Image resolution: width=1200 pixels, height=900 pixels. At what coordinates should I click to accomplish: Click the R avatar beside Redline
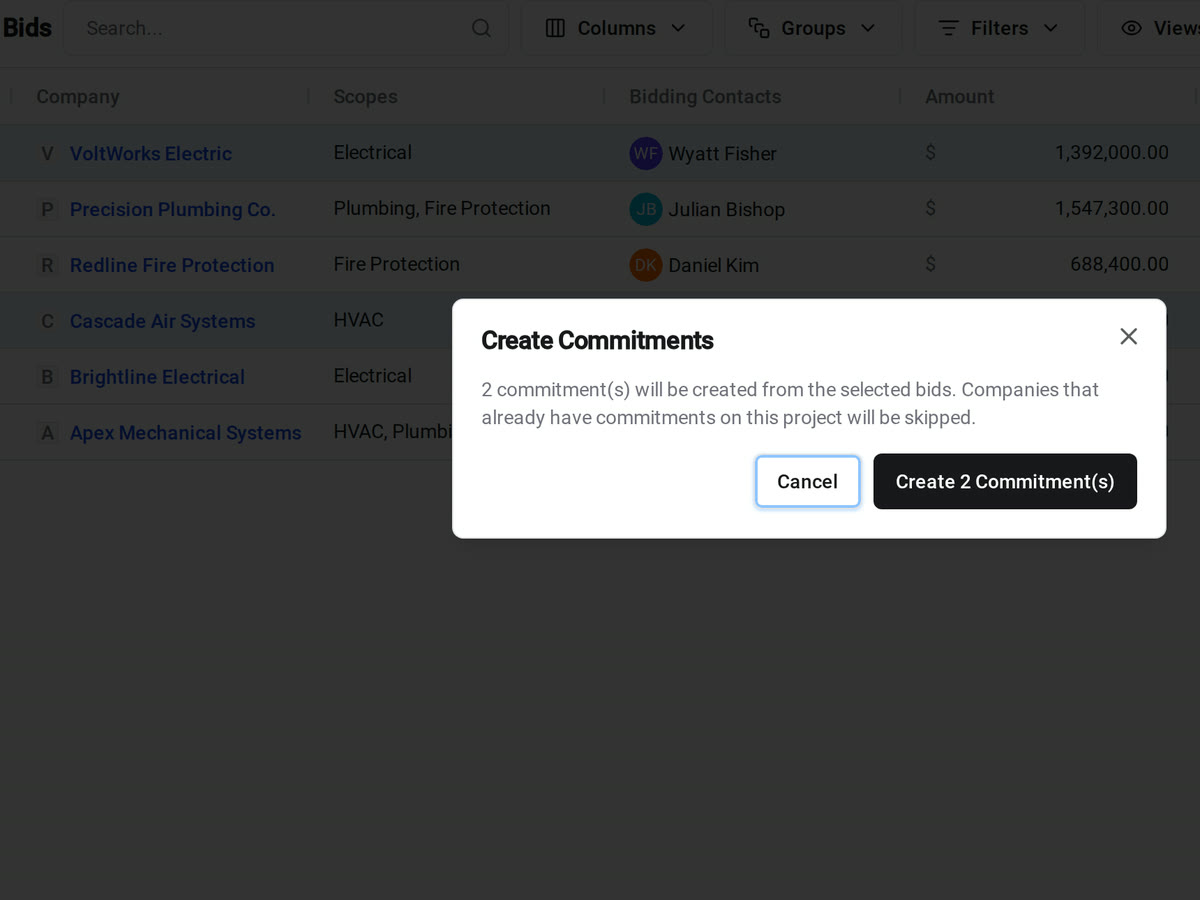[47, 265]
